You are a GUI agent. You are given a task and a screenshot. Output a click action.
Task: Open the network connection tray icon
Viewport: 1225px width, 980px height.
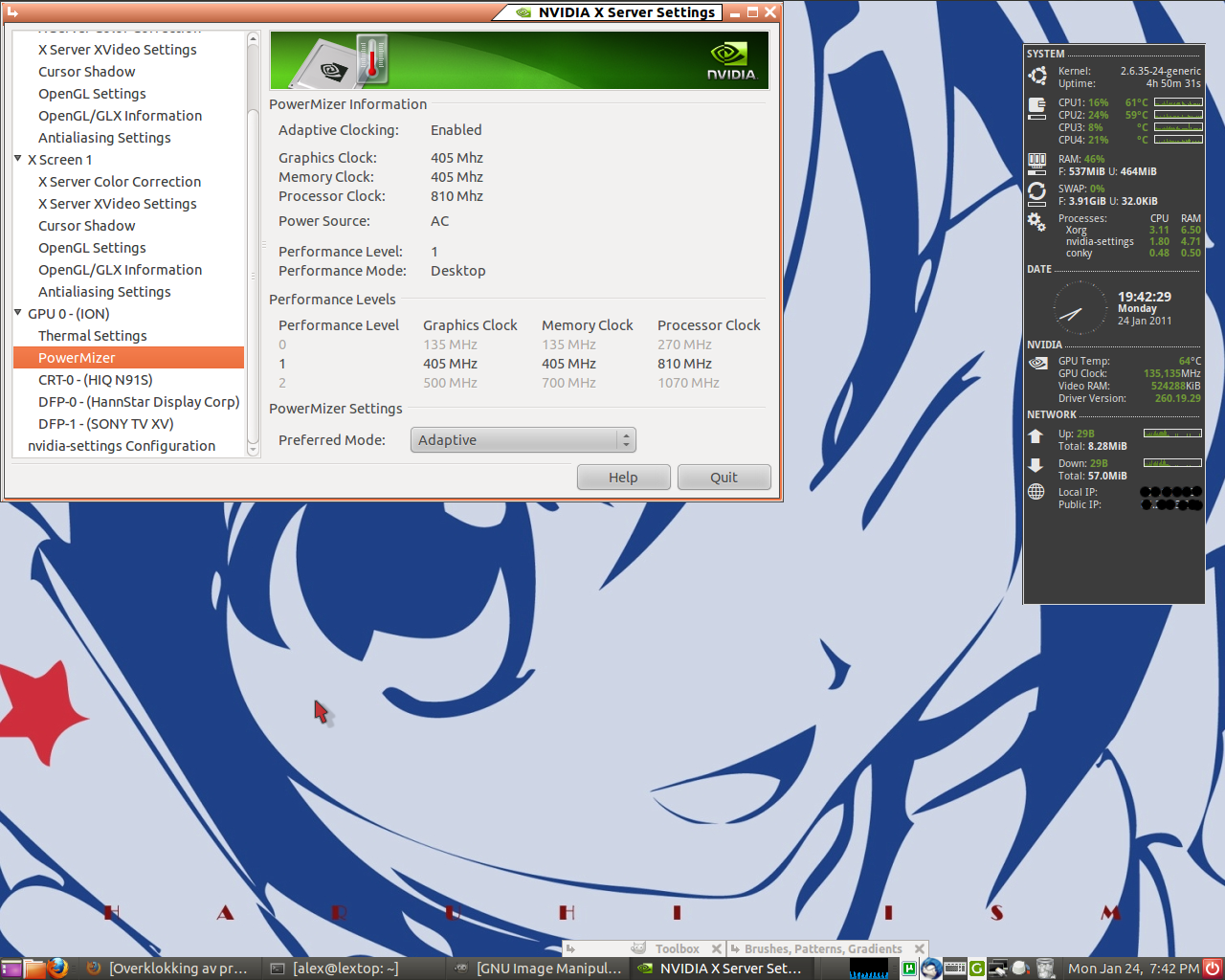[x=998, y=969]
